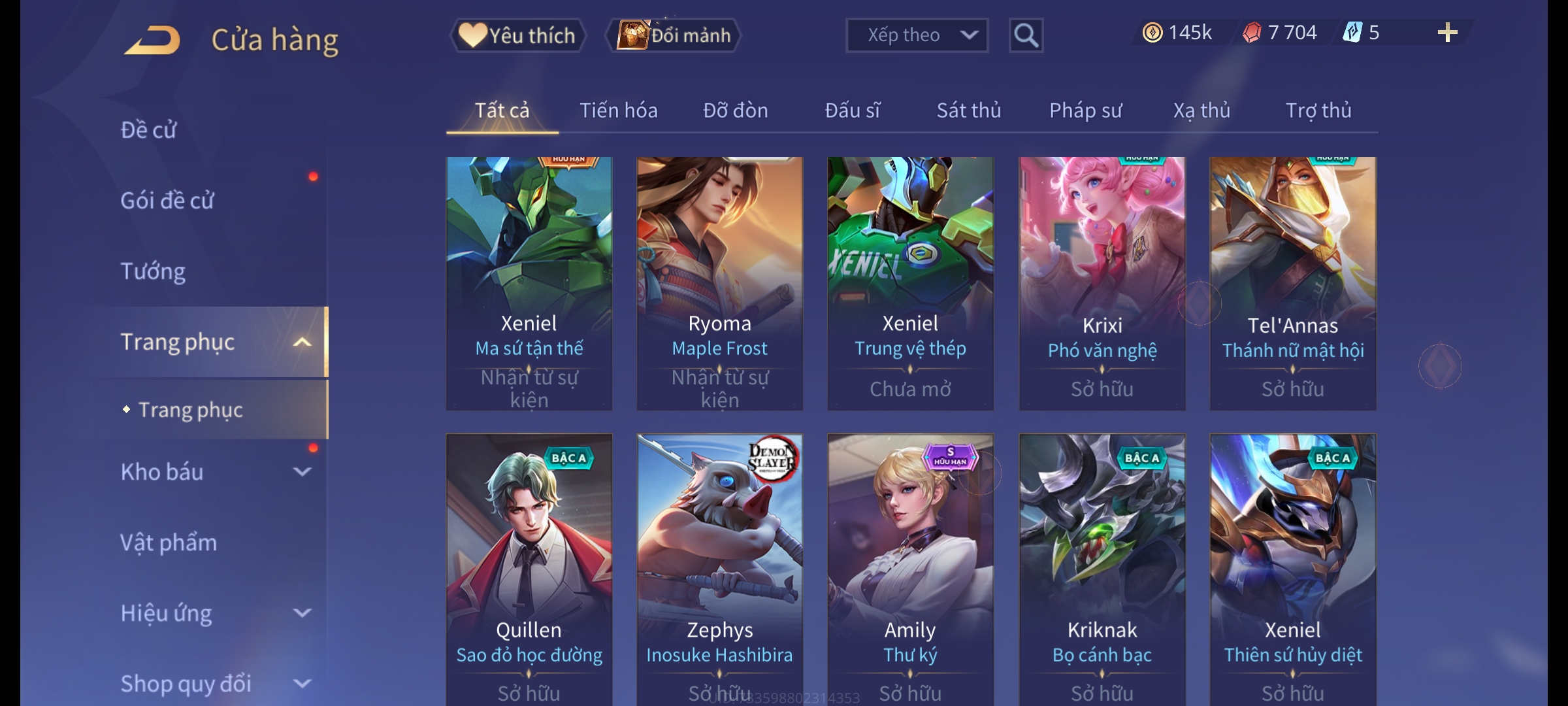
Task: Go back using the golden return arrow
Action: coord(152,40)
